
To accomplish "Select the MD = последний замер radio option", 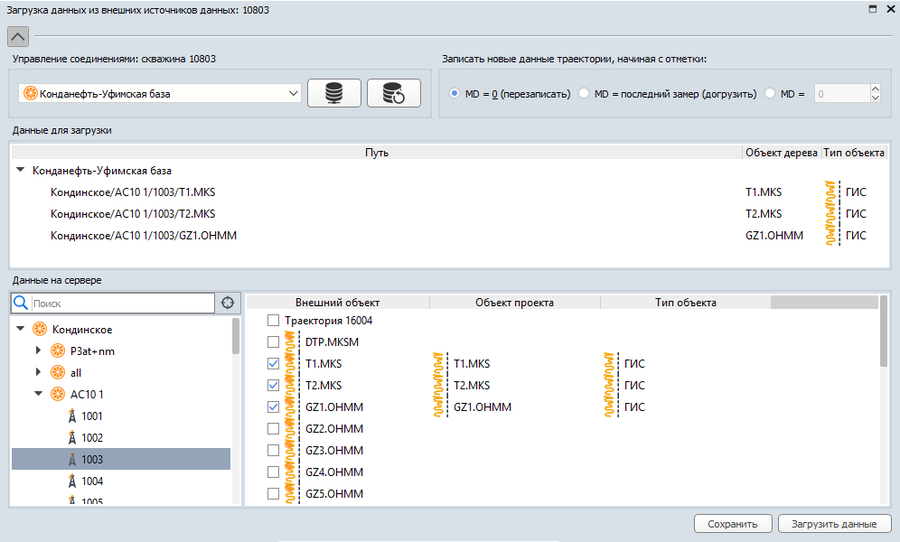I will coord(585,93).
